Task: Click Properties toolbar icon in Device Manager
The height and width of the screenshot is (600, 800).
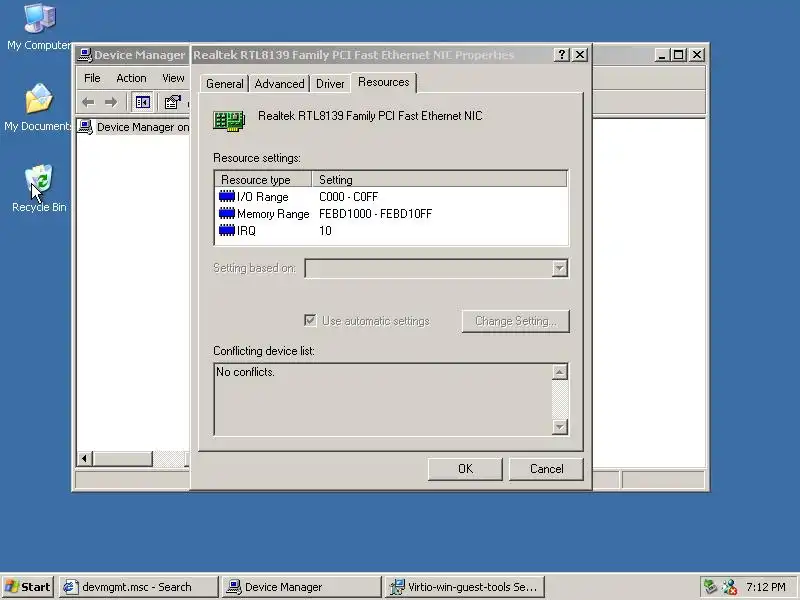Action: tap(172, 103)
